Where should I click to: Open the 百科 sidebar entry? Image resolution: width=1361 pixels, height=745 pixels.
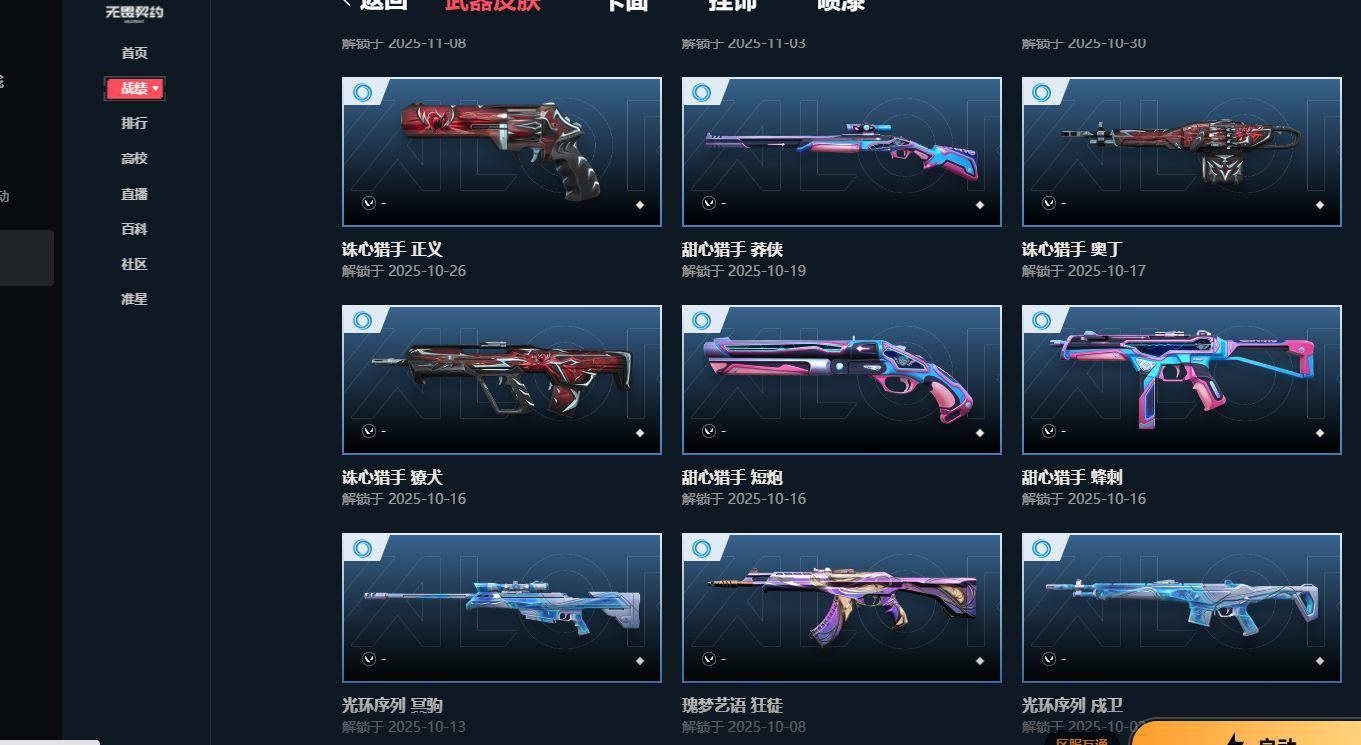click(x=134, y=229)
